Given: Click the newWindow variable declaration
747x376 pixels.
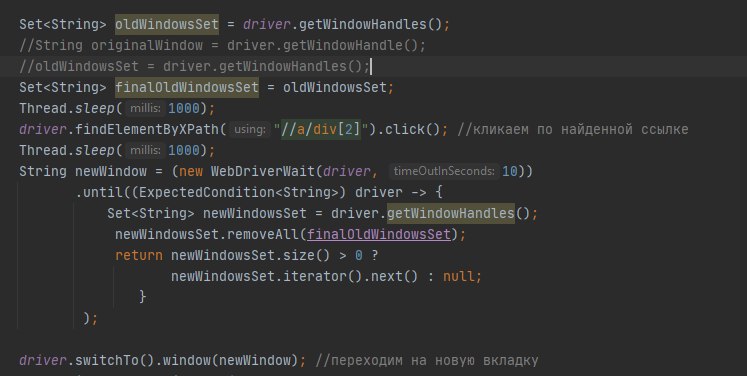Looking at the screenshot, I should tap(111, 171).
